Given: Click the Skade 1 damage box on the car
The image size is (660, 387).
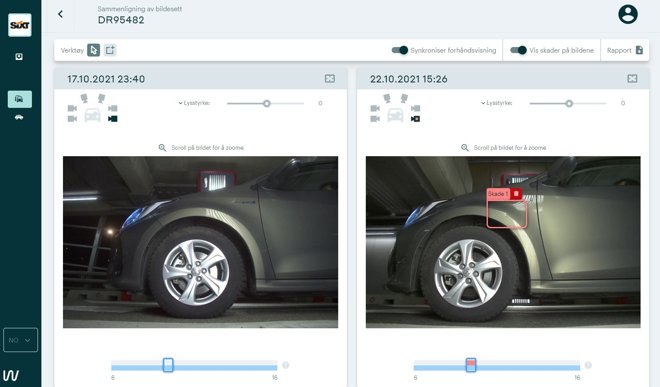Looking at the screenshot, I should coord(507,214).
